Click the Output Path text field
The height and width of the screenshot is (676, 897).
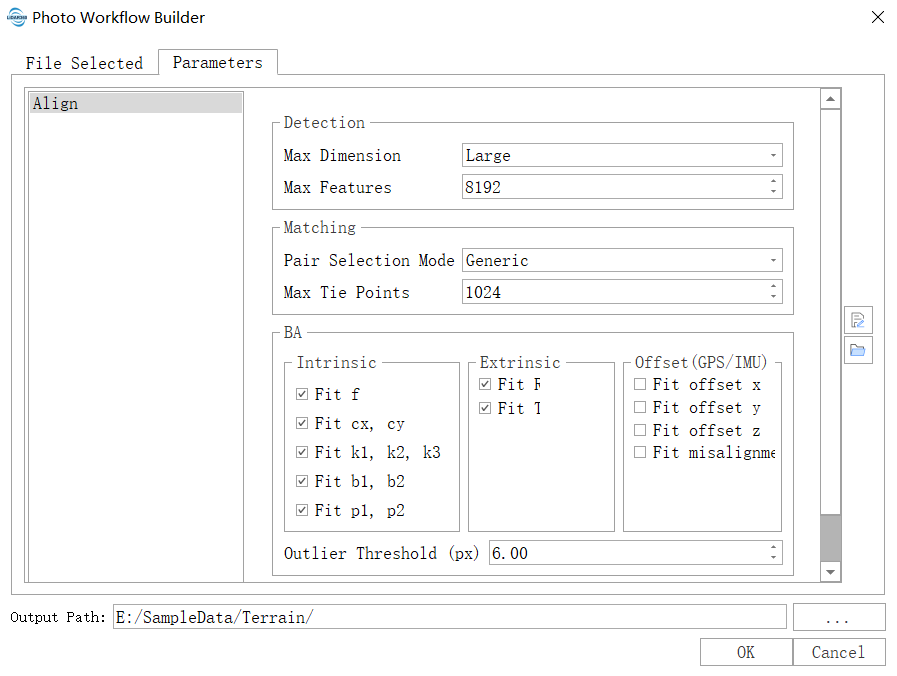click(x=449, y=617)
